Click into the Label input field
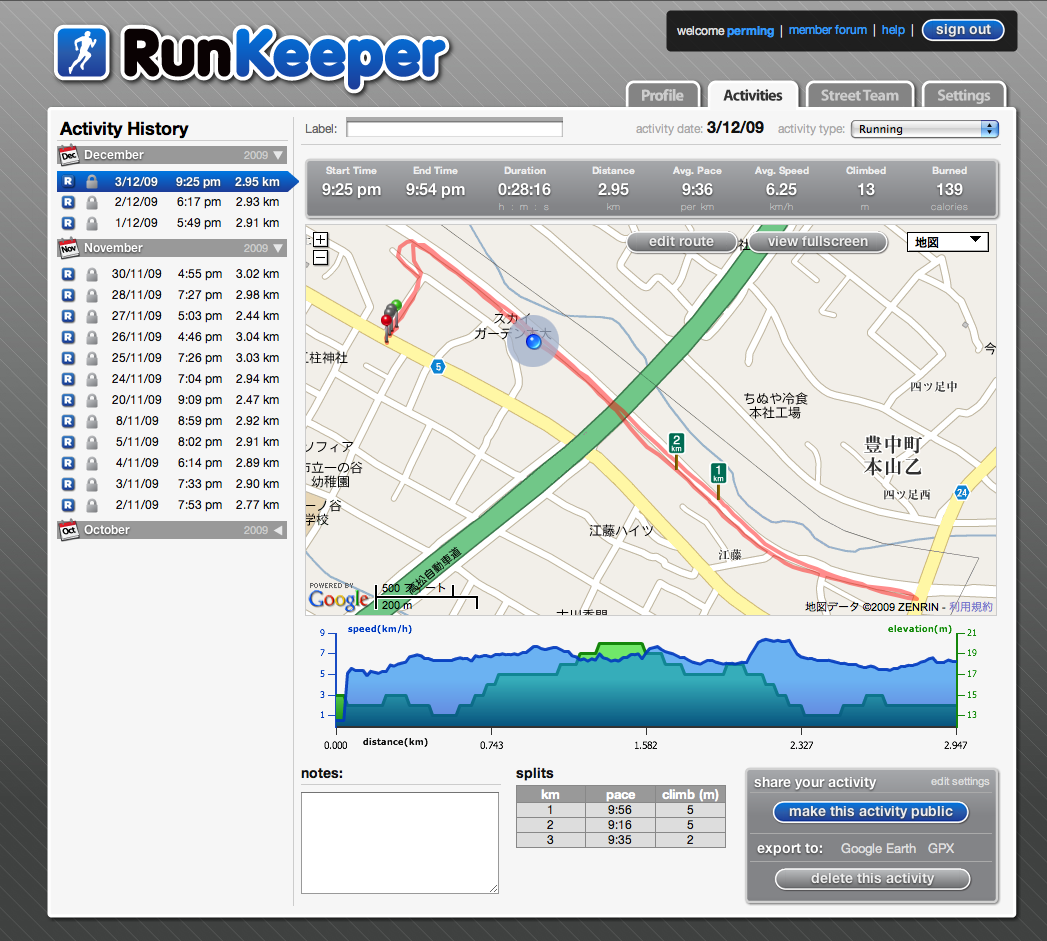Screen dimensions: 1047x941 click(454, 128)
